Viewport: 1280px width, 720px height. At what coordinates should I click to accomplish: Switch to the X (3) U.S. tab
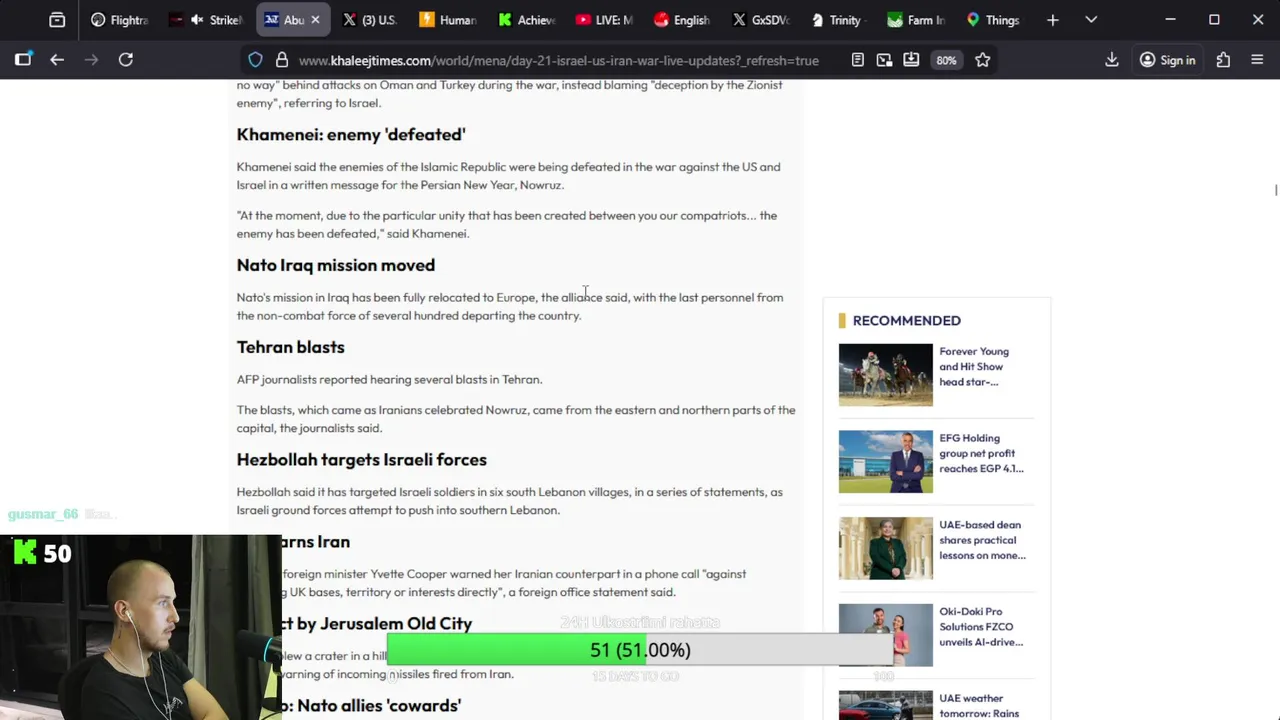370,20
